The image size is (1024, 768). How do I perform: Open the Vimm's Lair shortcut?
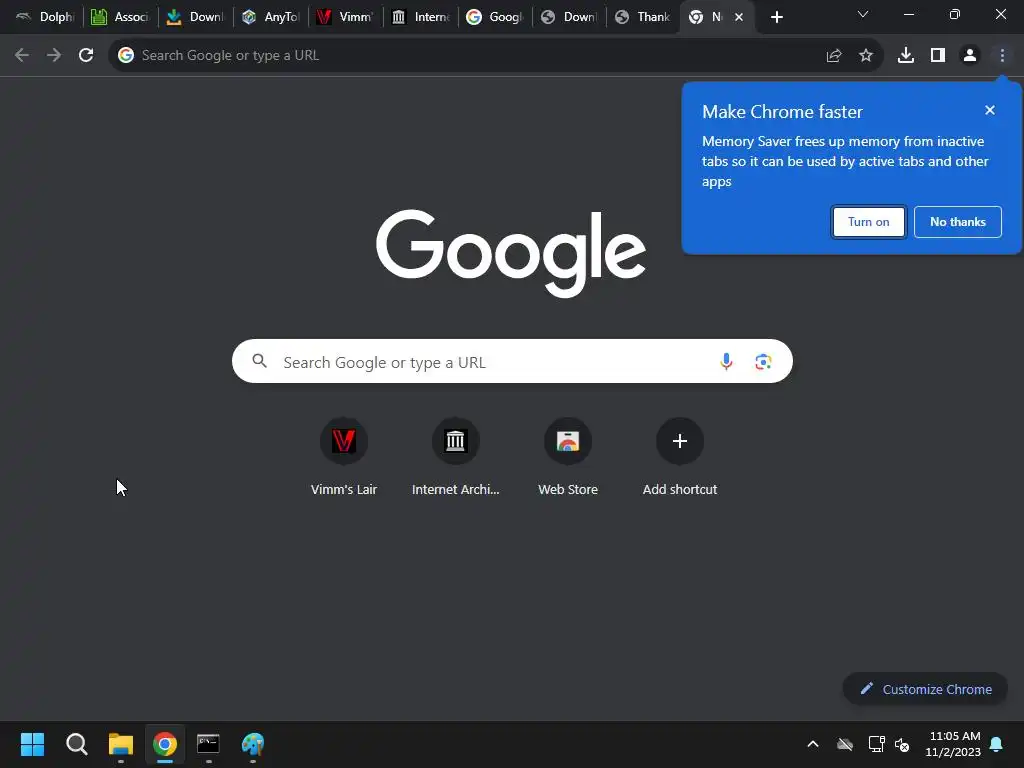pos(344,456)
